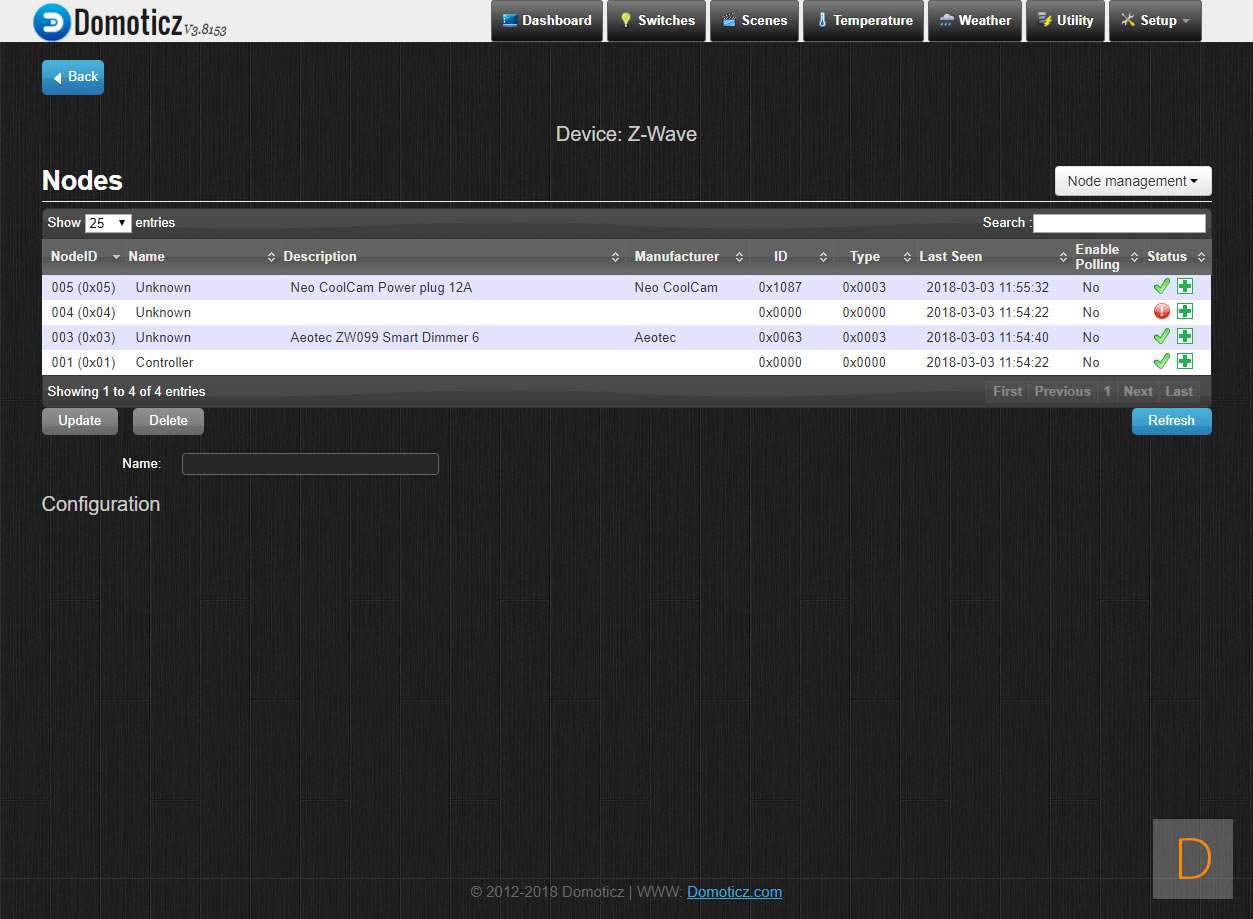Image resolution: width=1253 pixels, height=919 pixels.
Task: Click the red error status icon for node 004
Action: 1161,312
